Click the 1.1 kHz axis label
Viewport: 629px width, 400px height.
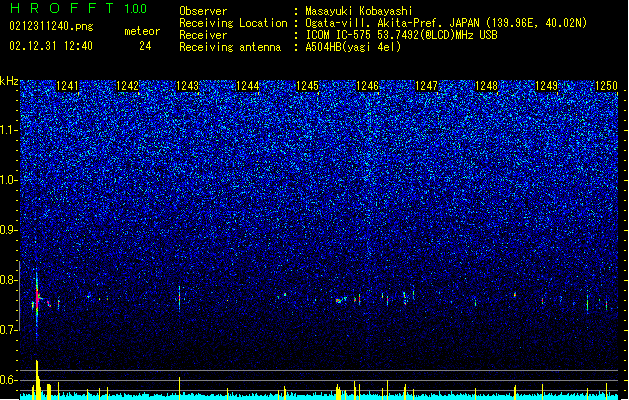(8, 130)
